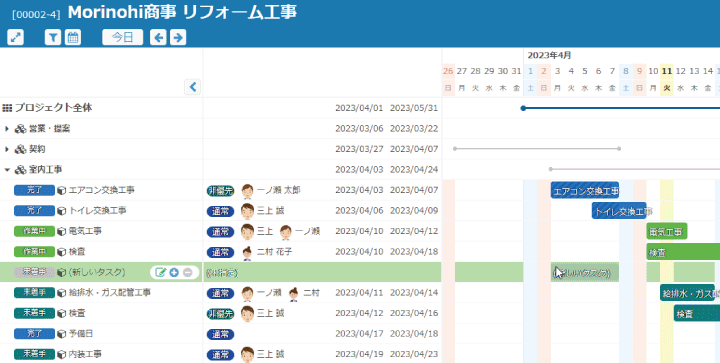This screenshot has height=363, width=720.
Task: Select the トイレ交換工事 Gantt bar
Action: click(619, 211)
